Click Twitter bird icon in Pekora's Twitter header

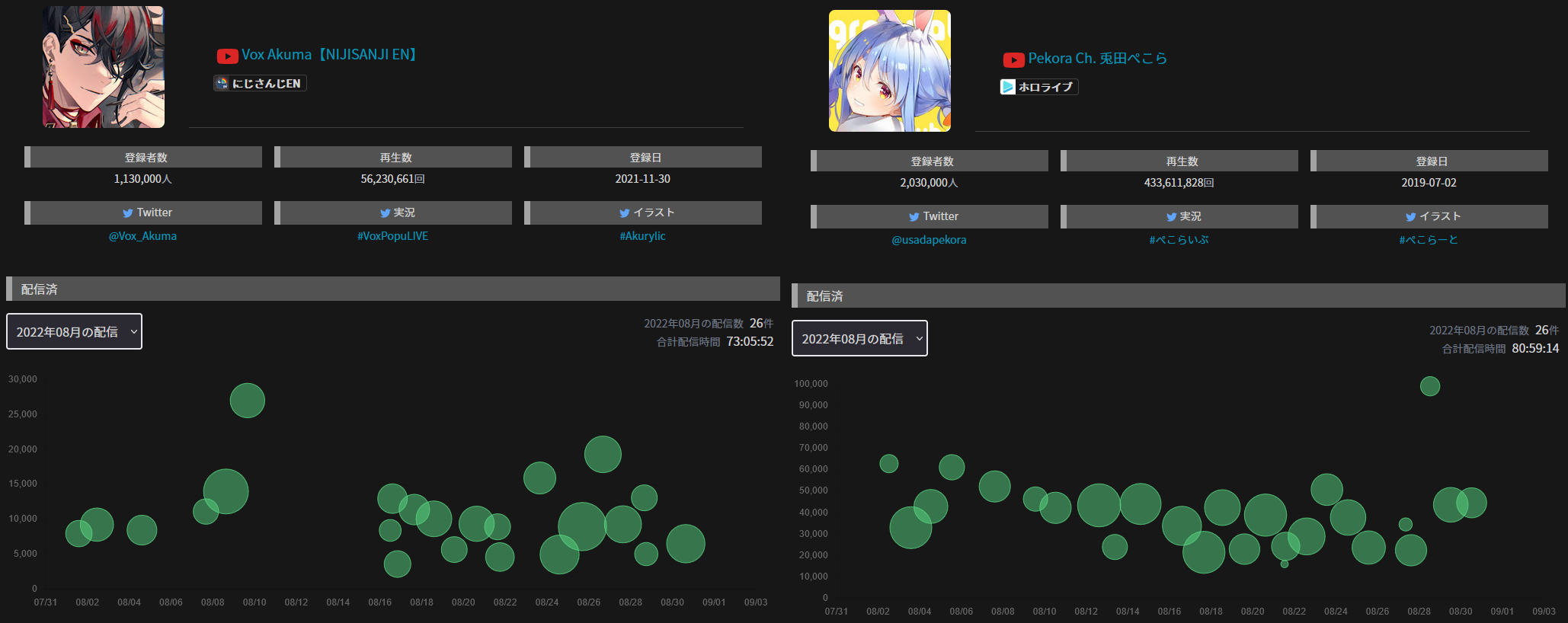[914, 217]
